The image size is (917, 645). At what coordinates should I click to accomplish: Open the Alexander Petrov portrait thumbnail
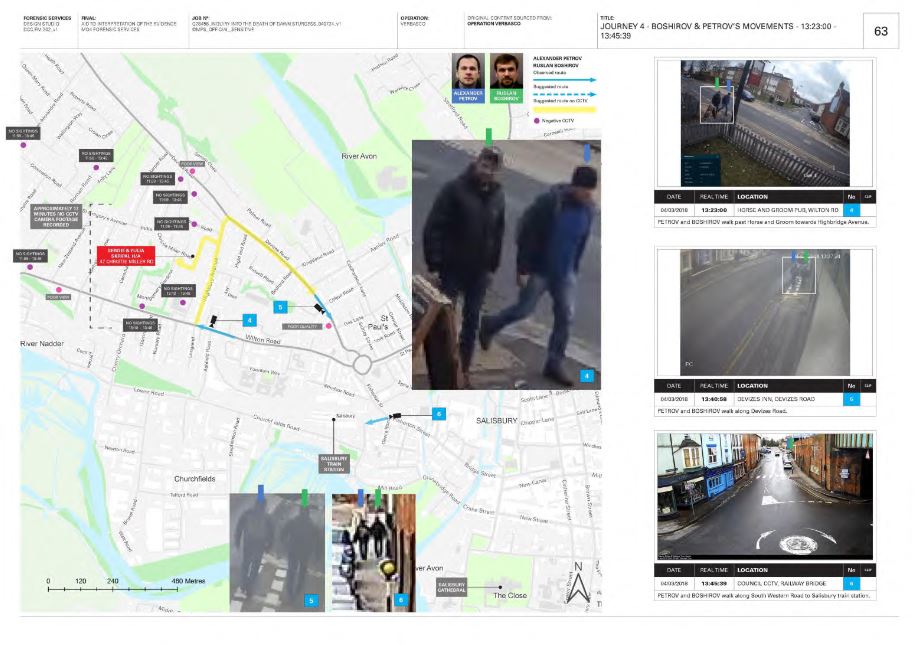coord(468,72)
